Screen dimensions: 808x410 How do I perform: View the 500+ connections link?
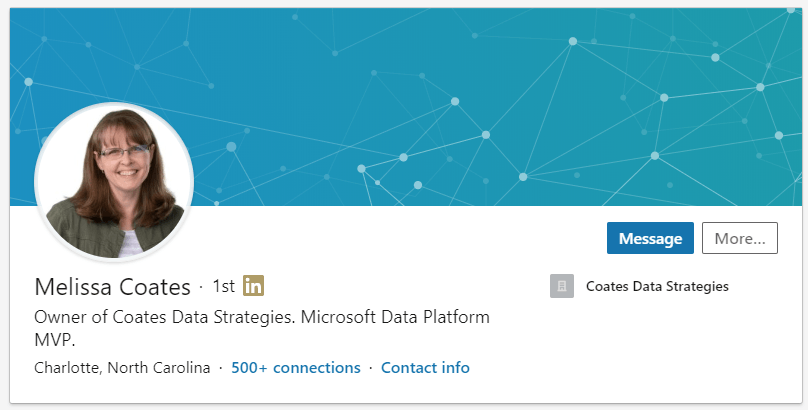pyautogui.click(x=296, y=367)
